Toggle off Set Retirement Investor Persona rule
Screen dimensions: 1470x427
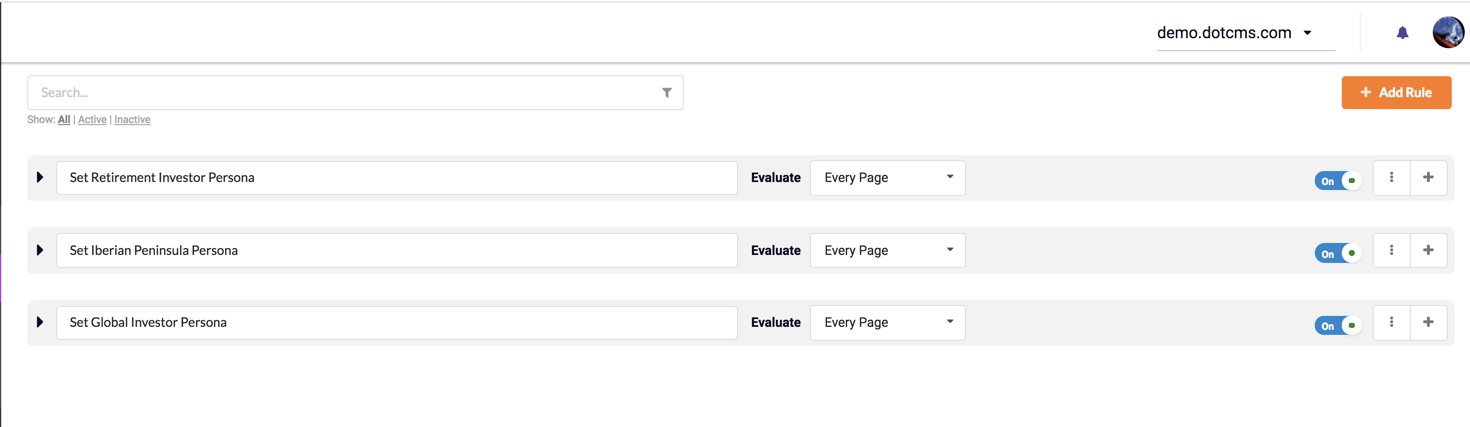[x=1337, y=181]
